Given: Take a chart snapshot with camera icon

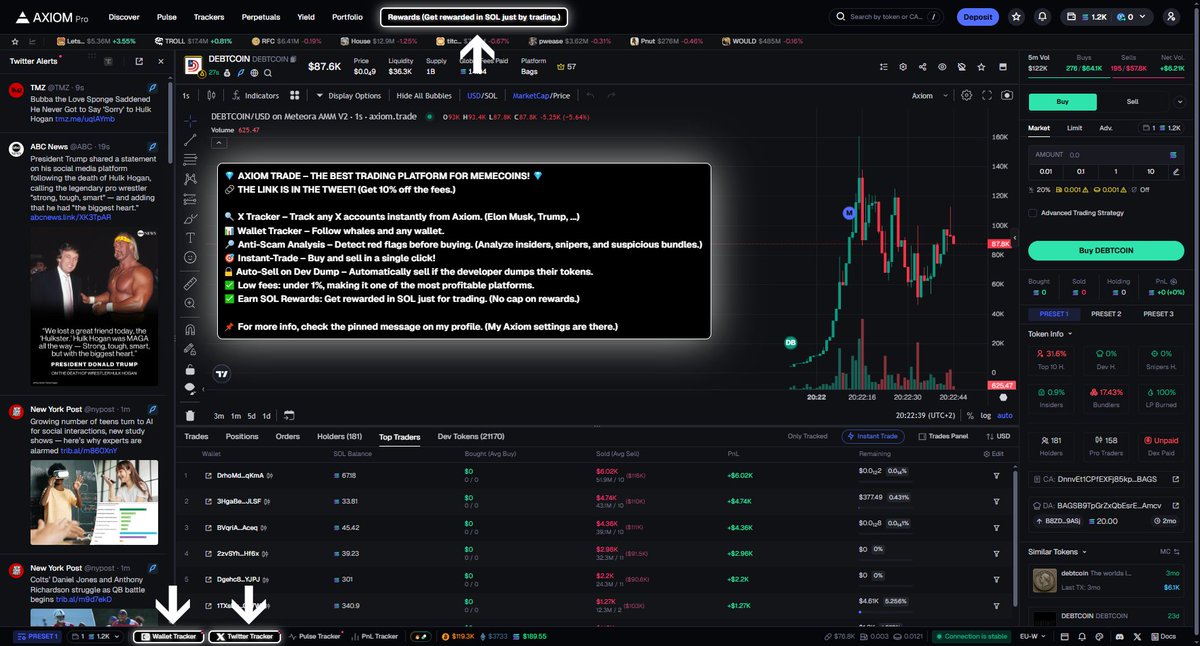Looking at the screenshot, I should pyautogui.click(x=1007, y=96).
